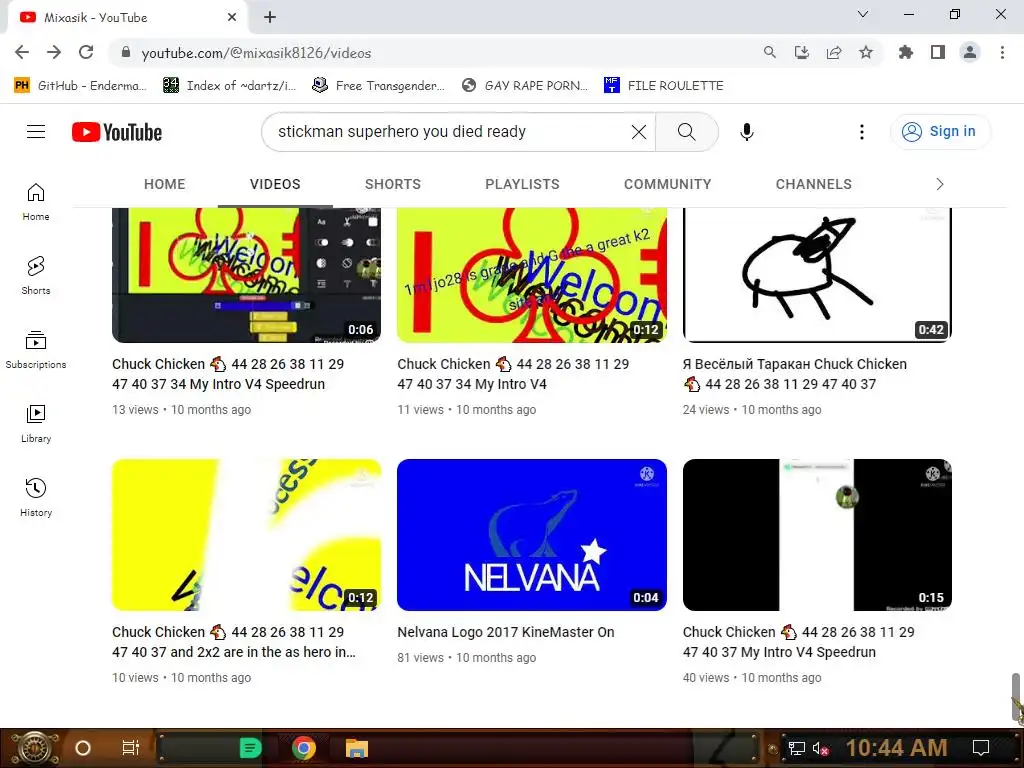View site information lock icon
The height and width of the screenshot is (768, 1024).
pos(126,52)
